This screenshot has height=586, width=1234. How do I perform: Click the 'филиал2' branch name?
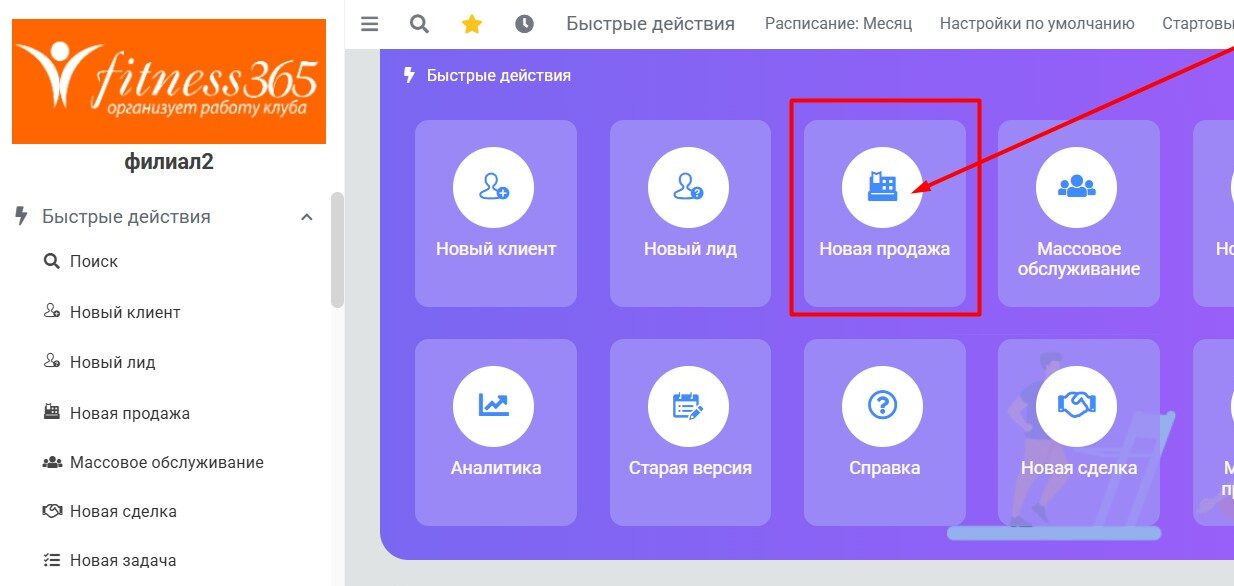tap(169, 162)
